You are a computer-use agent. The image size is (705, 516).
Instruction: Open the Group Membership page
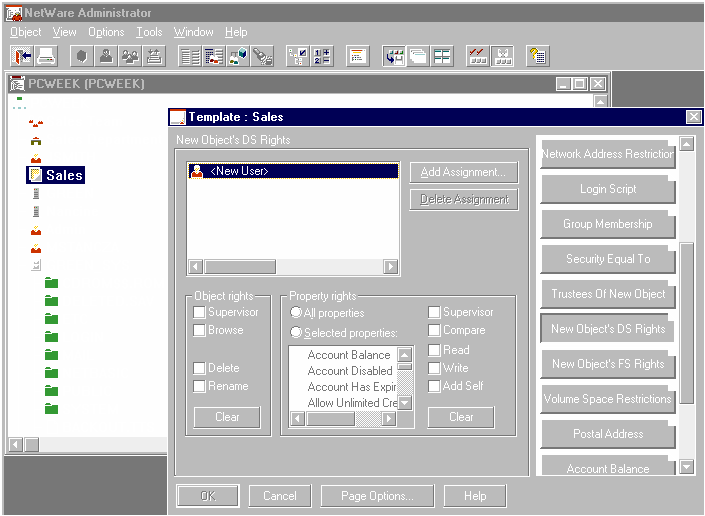(608, 224)
